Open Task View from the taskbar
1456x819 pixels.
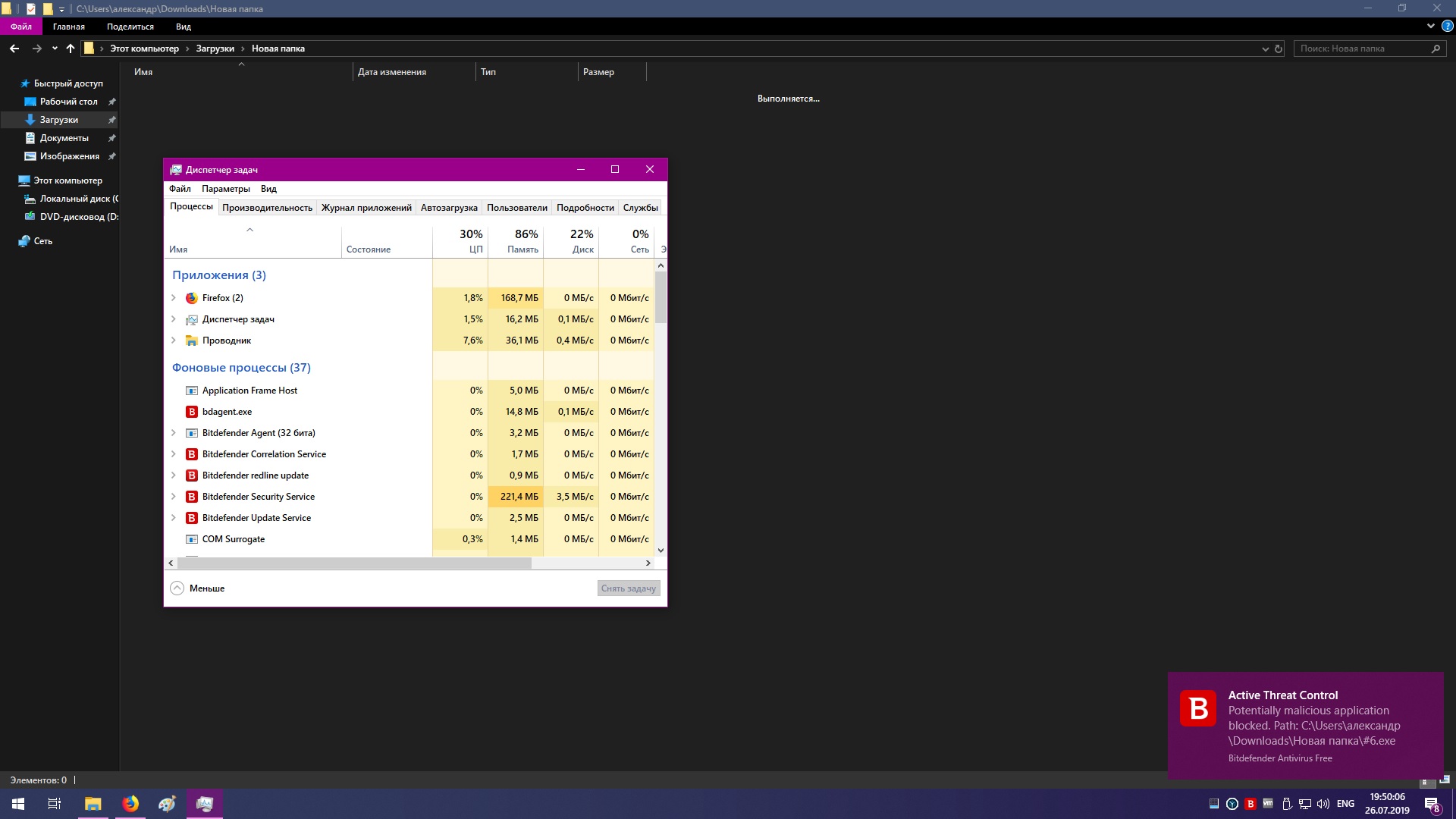tap(55, 804)
